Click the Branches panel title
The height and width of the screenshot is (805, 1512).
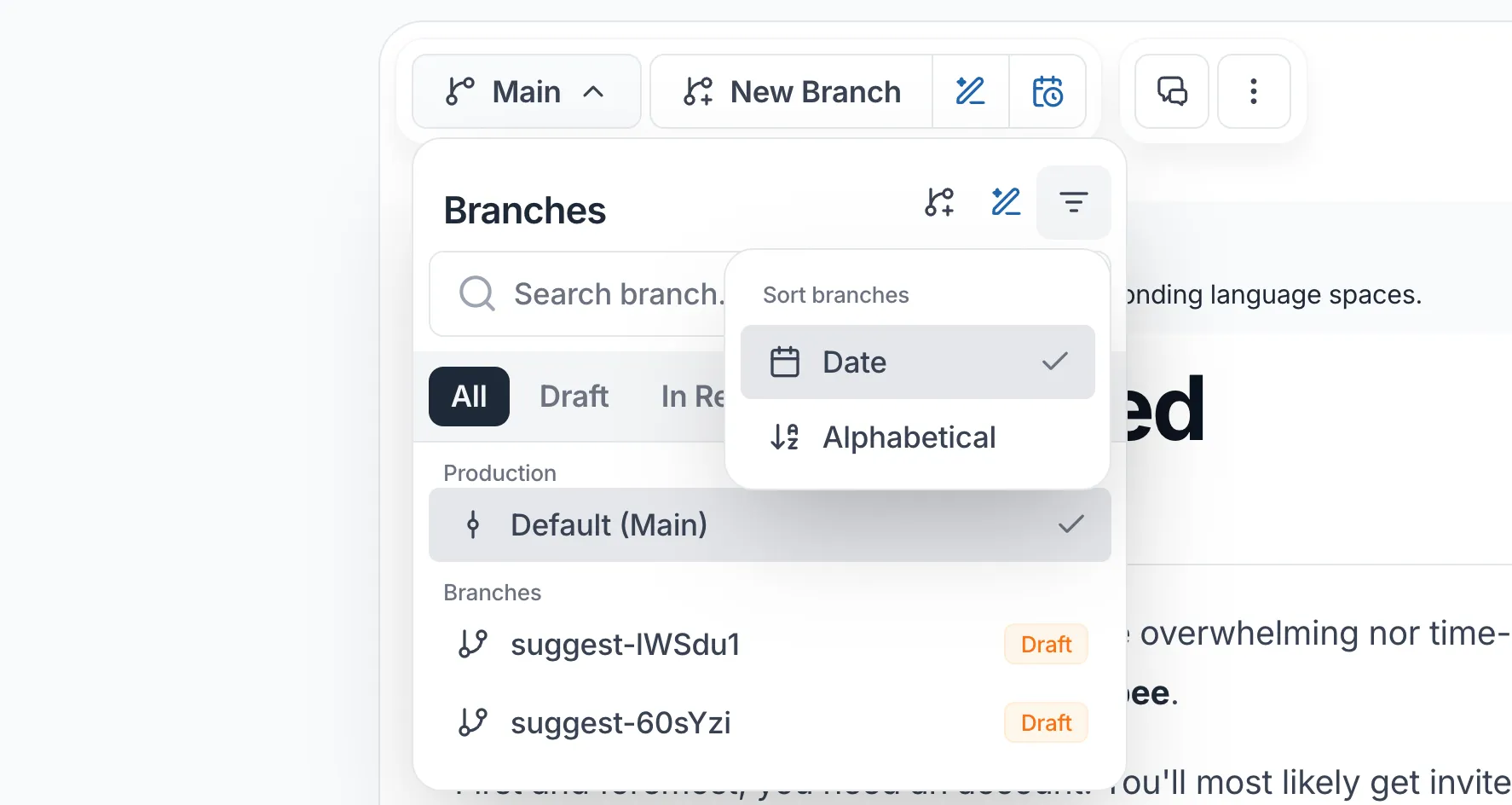pyautogui.click(x=524, y=210)
